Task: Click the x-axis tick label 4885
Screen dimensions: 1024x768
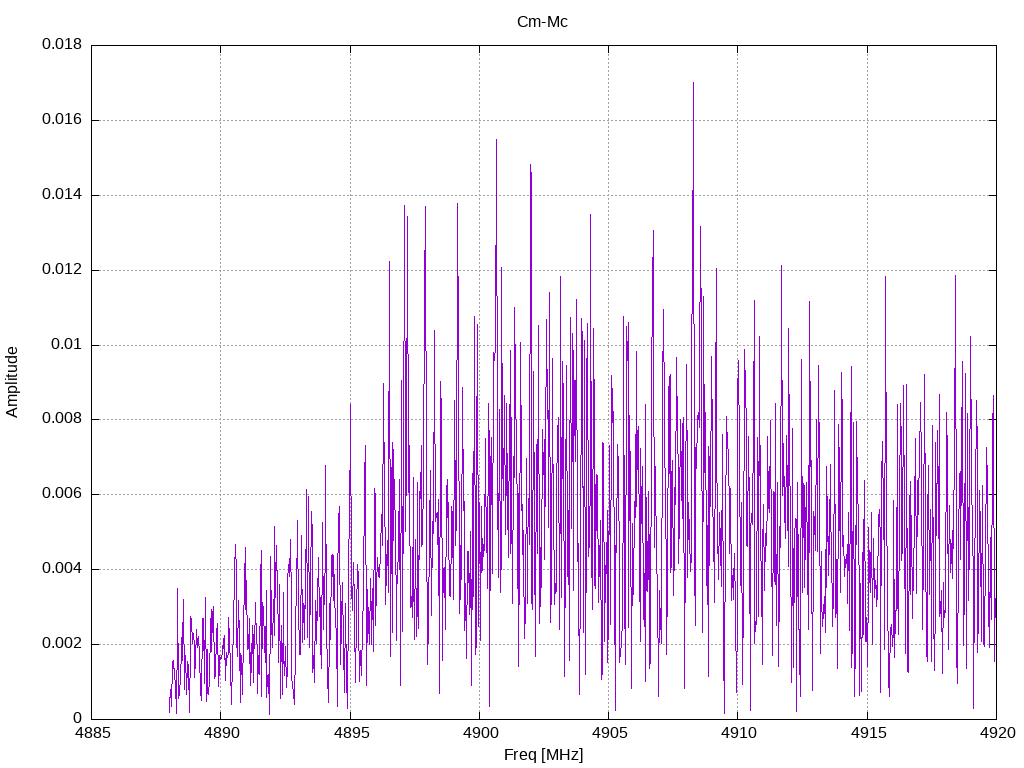Action: coord(92,733)
